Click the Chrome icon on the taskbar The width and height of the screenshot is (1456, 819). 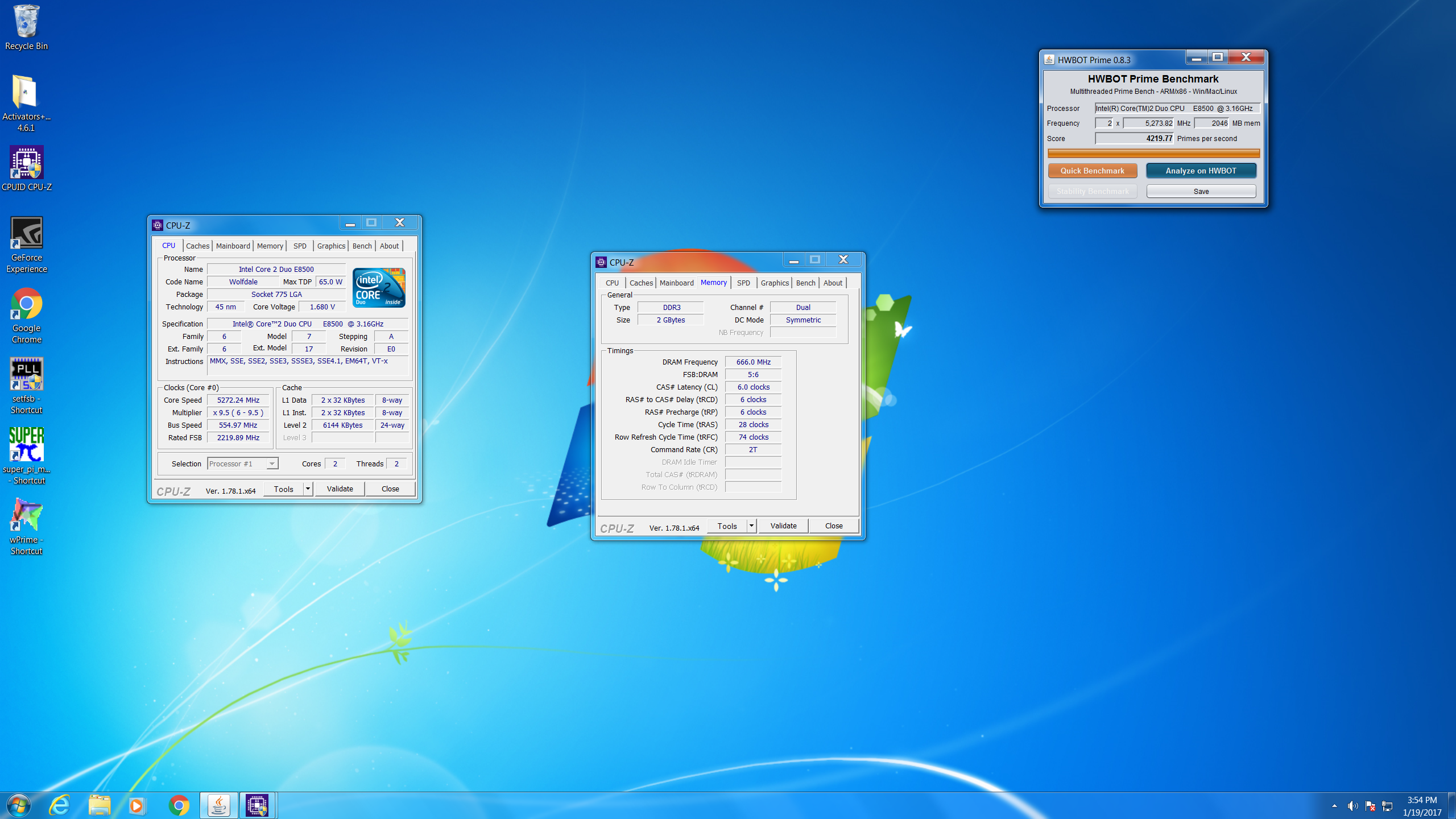click(x=179, y=805)
